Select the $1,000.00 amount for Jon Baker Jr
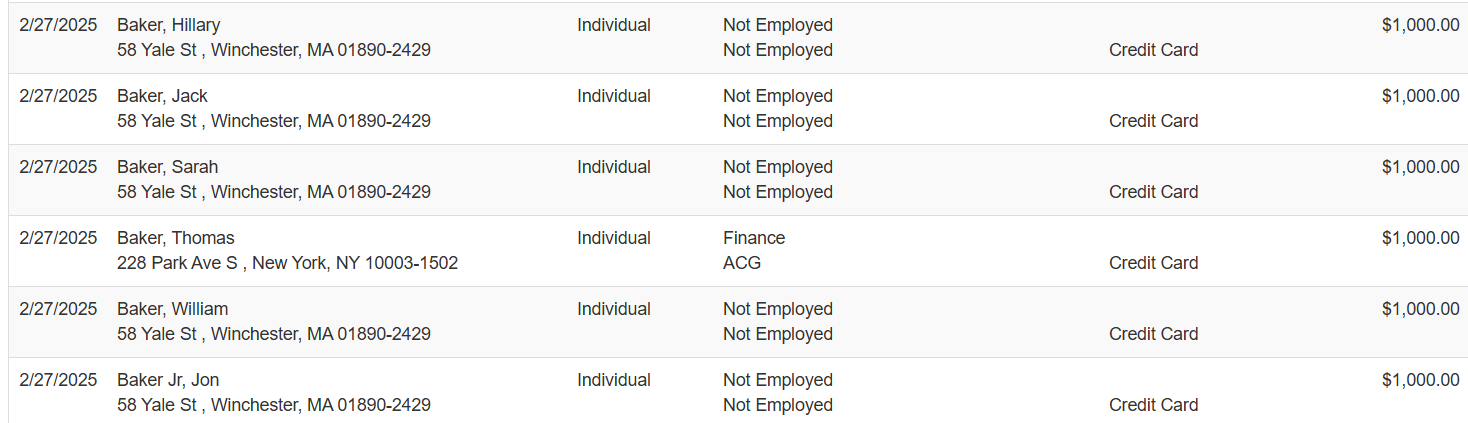Image resolution: width=1468 pixels, height=423 pixels. point(1420,380)
